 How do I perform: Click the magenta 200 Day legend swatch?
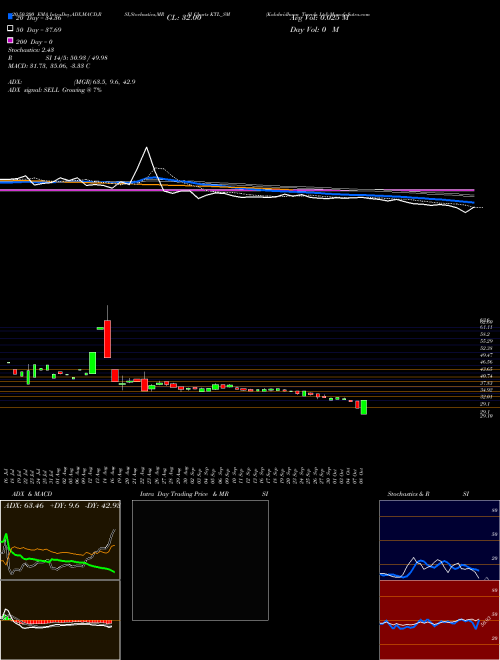click(x=10, y=41)
